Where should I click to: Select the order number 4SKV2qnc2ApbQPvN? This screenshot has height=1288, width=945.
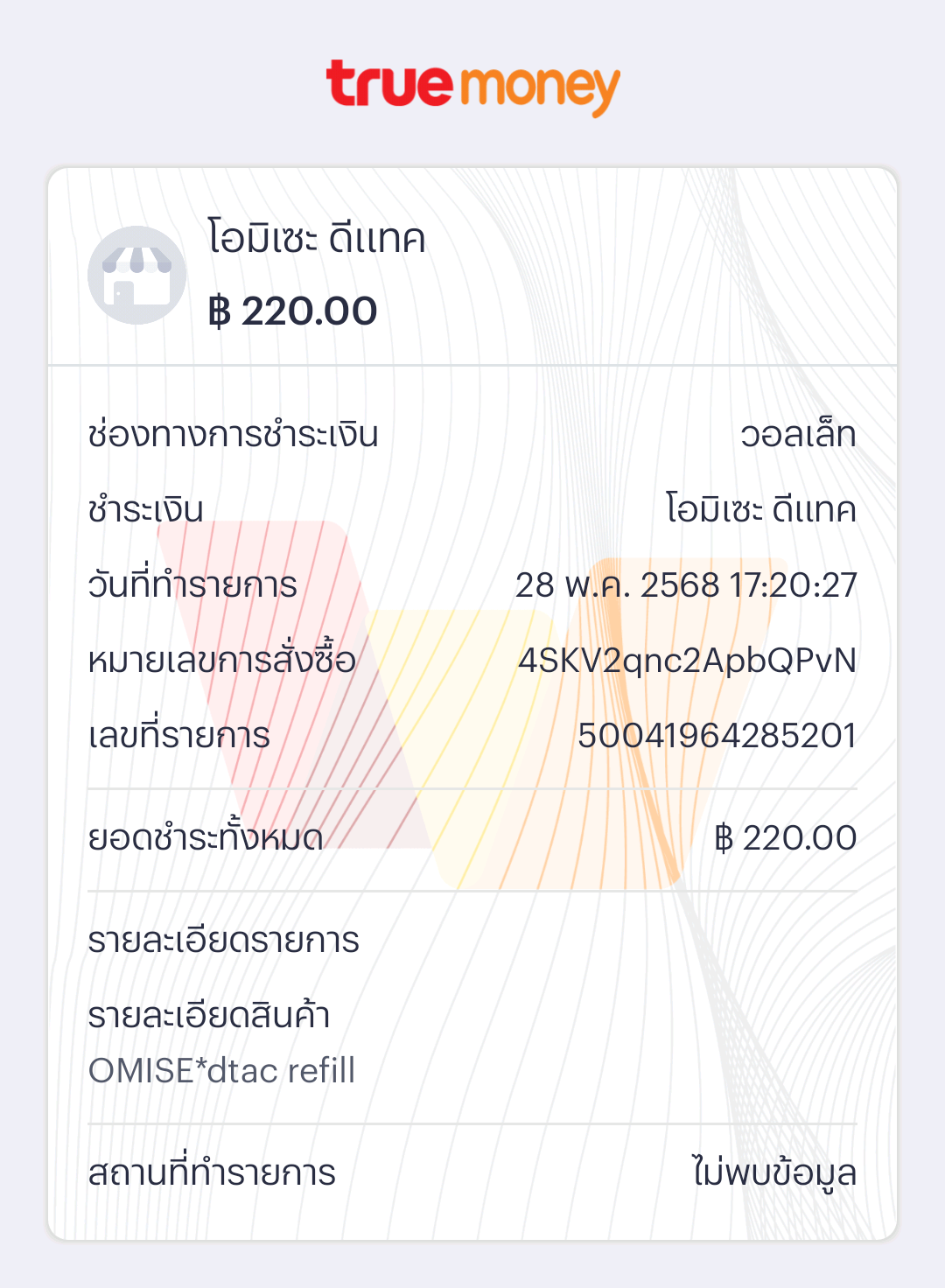(687, 661)
